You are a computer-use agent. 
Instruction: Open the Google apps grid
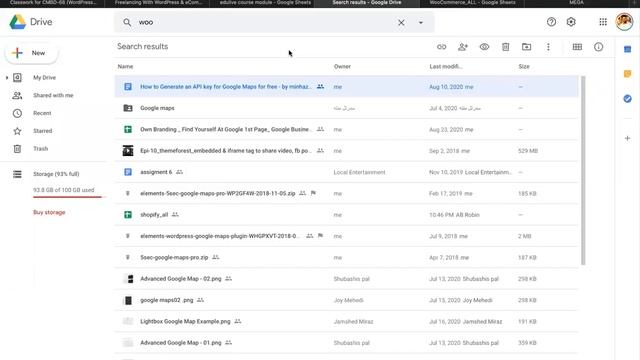(603, 22)
